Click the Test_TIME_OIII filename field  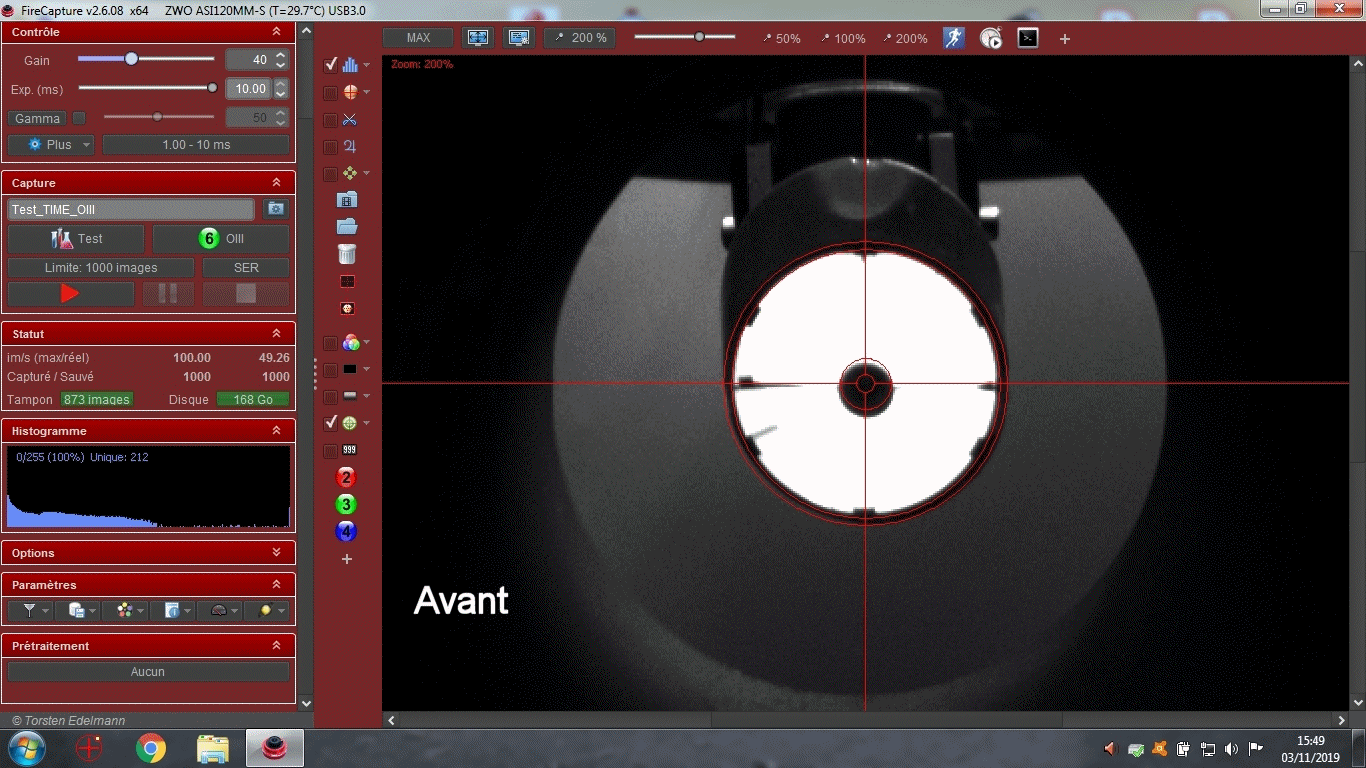(x=131, y=210)
